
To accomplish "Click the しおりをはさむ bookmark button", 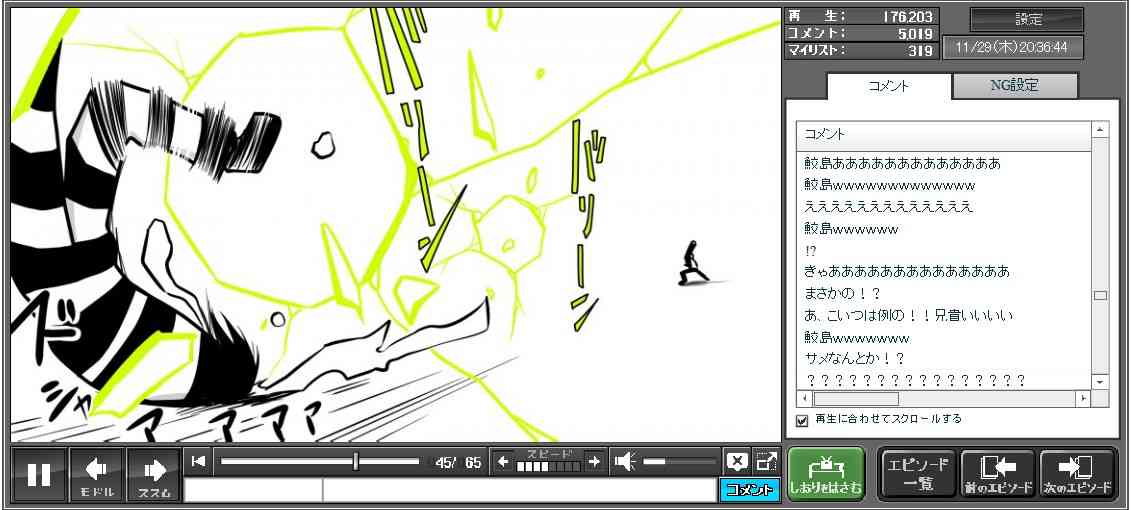I will (825, 474).
